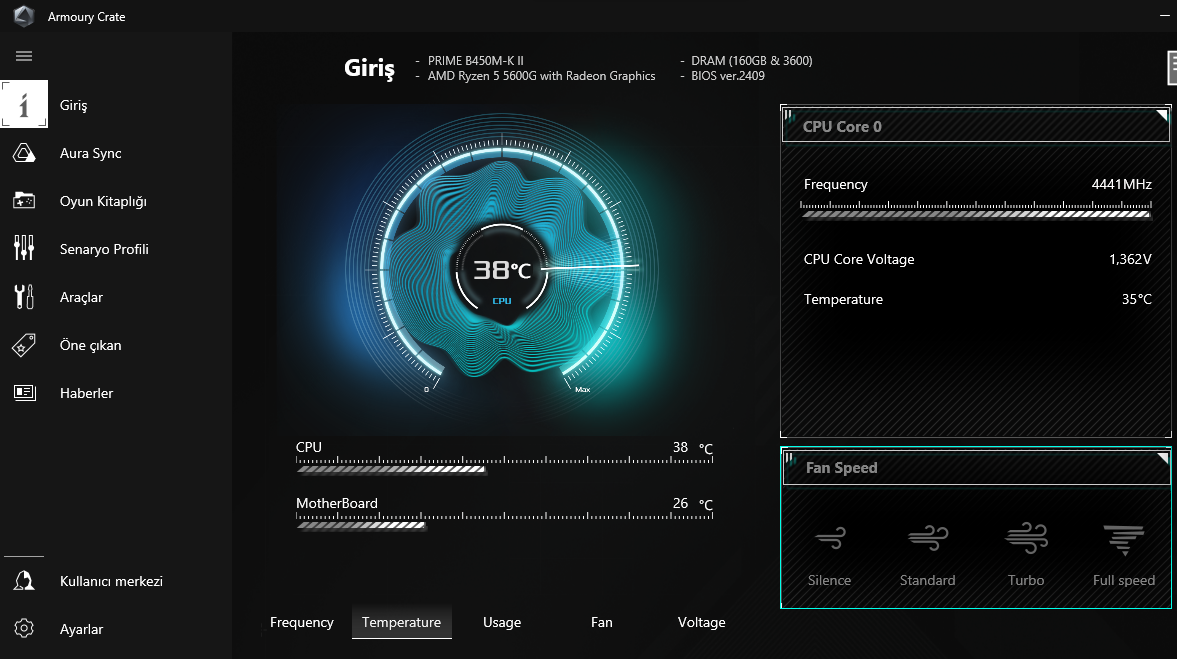The image size is (1177, 659).
Task: Select the Silence fan mode icon
Action: pos(829,537)
